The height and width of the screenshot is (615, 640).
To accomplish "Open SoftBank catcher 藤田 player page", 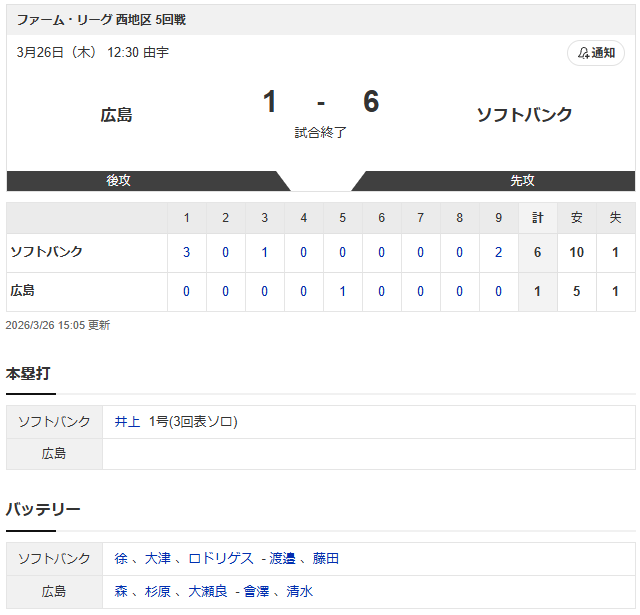I will [326, 558].
